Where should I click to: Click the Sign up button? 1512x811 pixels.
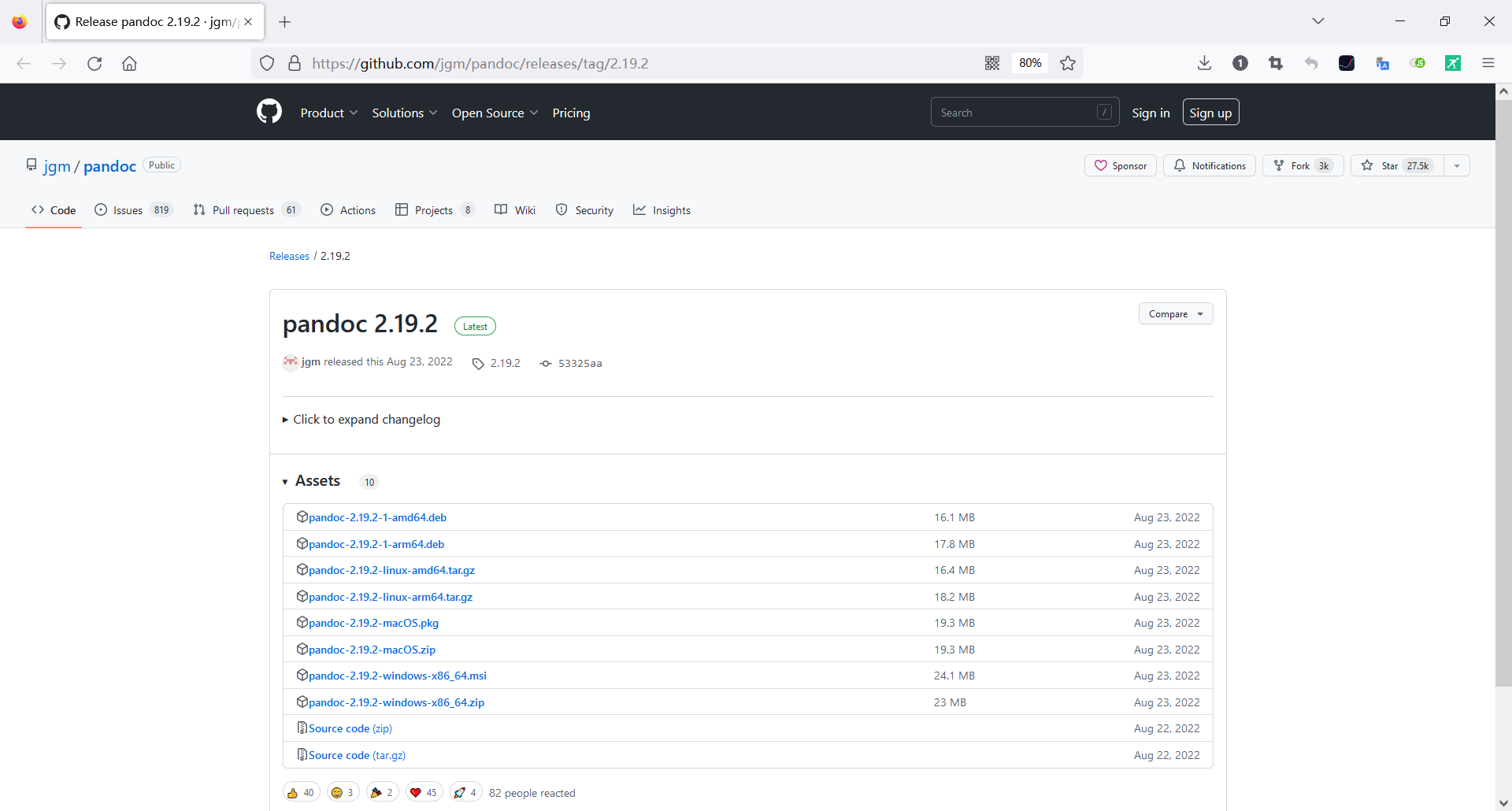pos(1211,113)
